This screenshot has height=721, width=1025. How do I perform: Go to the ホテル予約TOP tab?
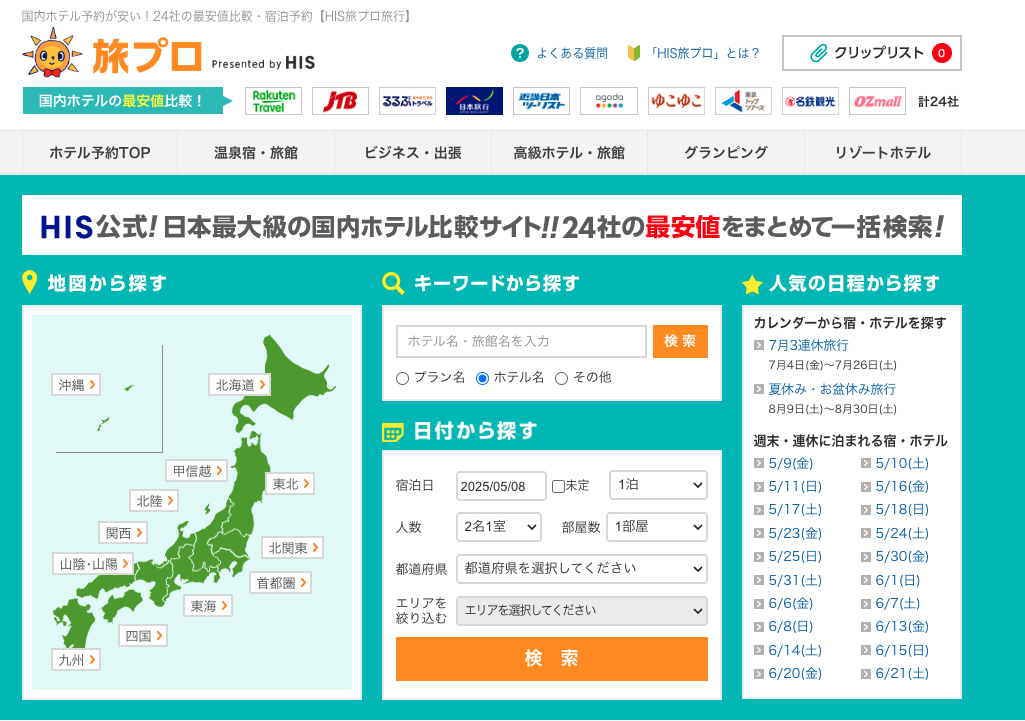click(x=100, y=152)
